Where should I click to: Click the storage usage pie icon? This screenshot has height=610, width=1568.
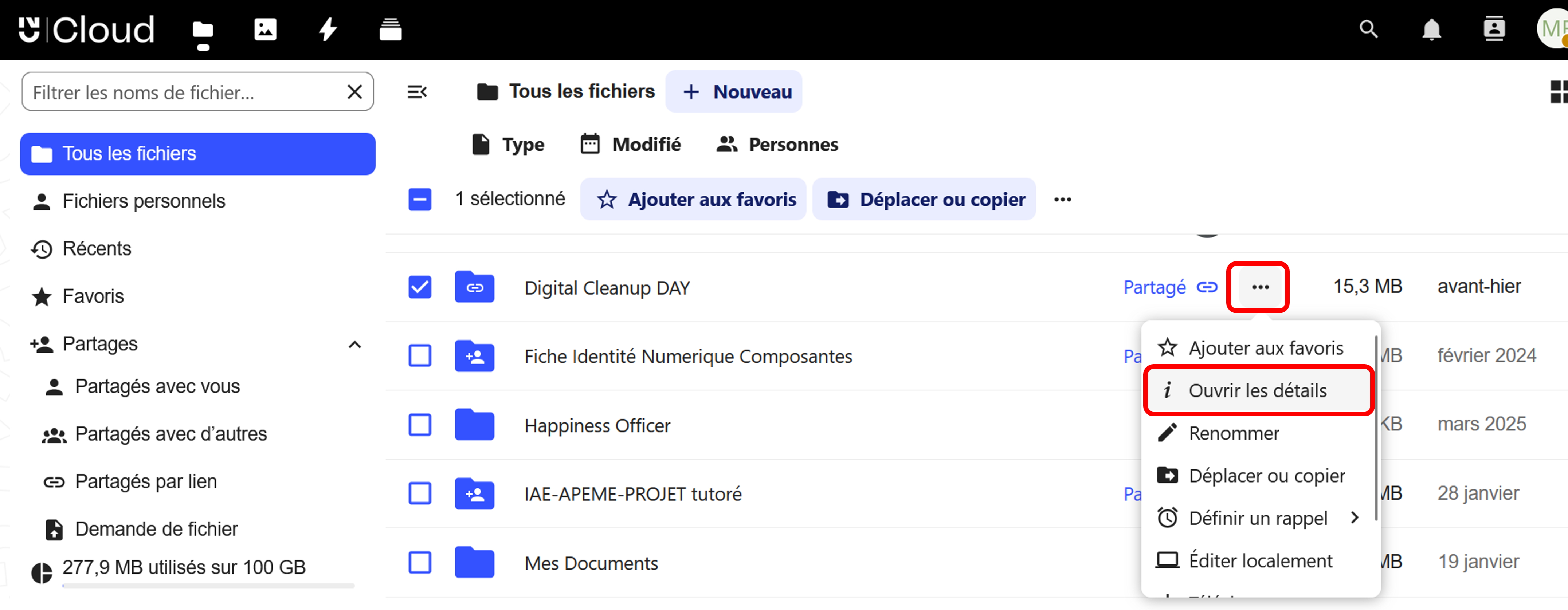(42, 573)
